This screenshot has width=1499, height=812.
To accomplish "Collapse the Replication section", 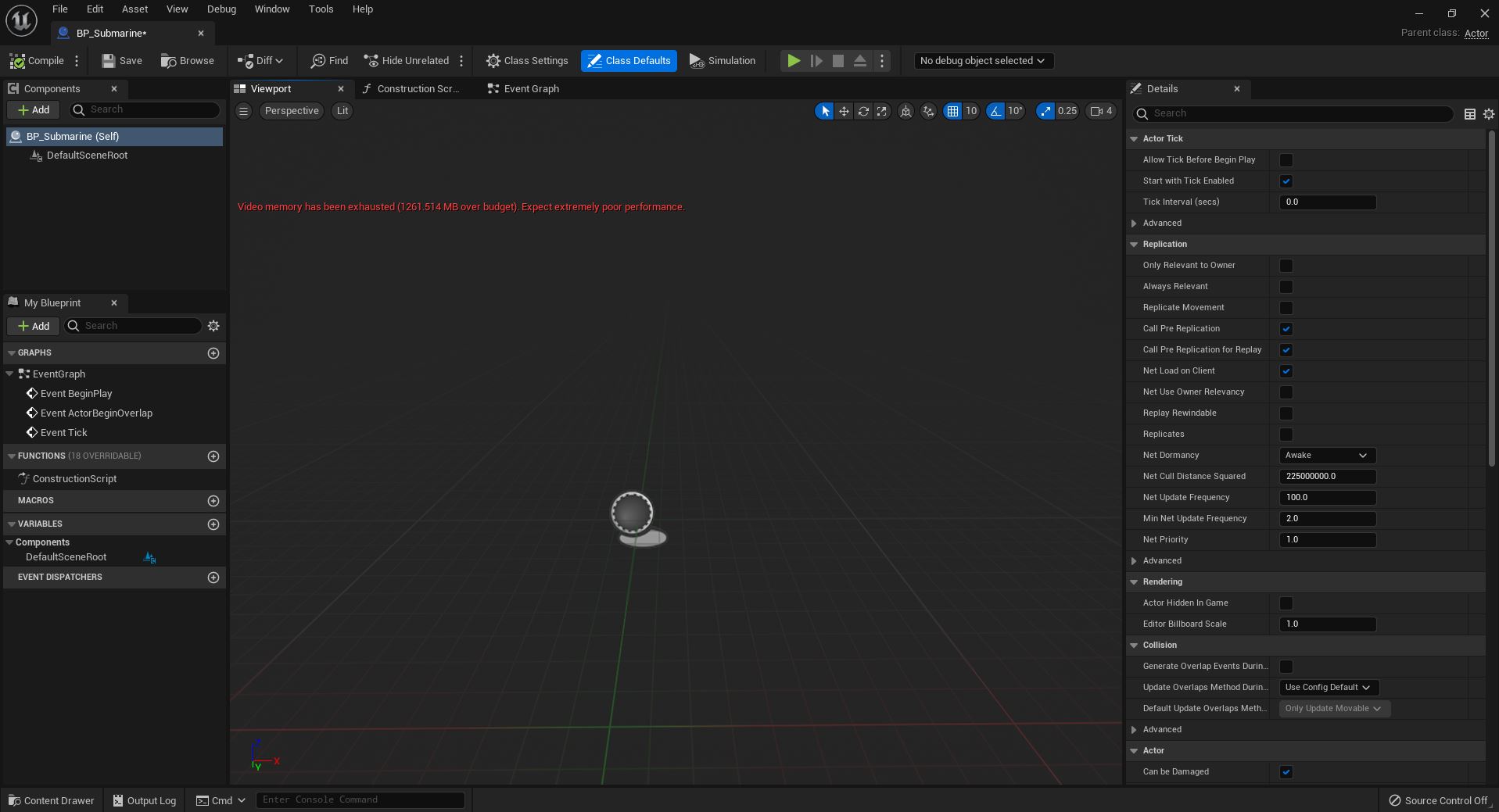I will tap(1134, 245).
